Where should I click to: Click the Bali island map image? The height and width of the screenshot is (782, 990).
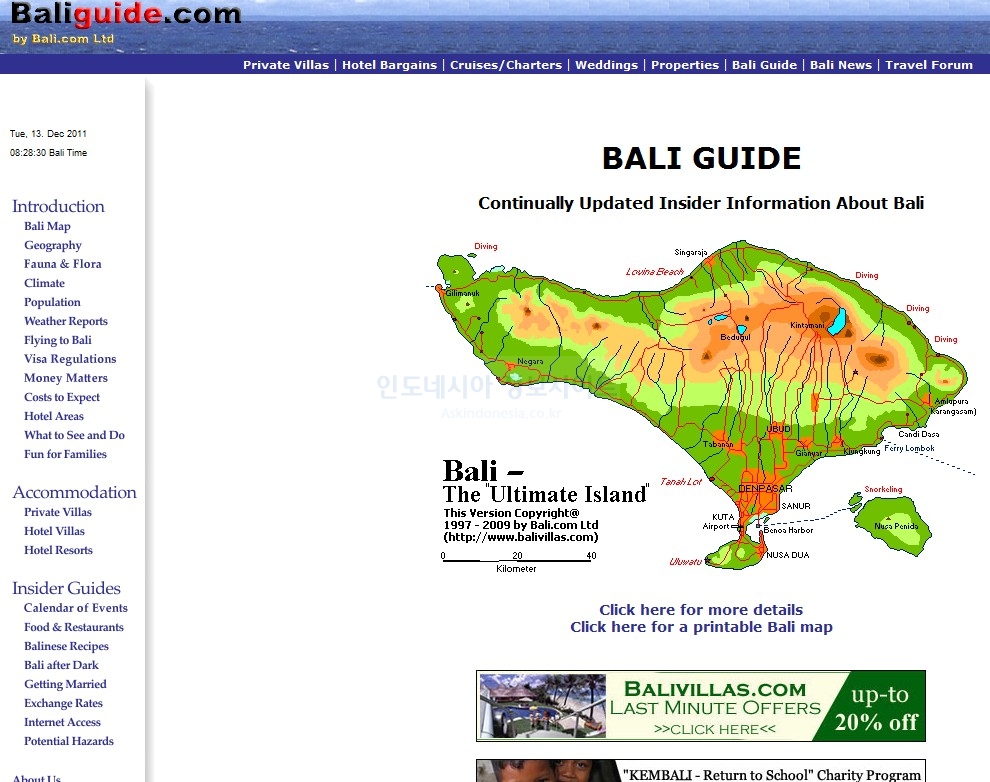701,405
